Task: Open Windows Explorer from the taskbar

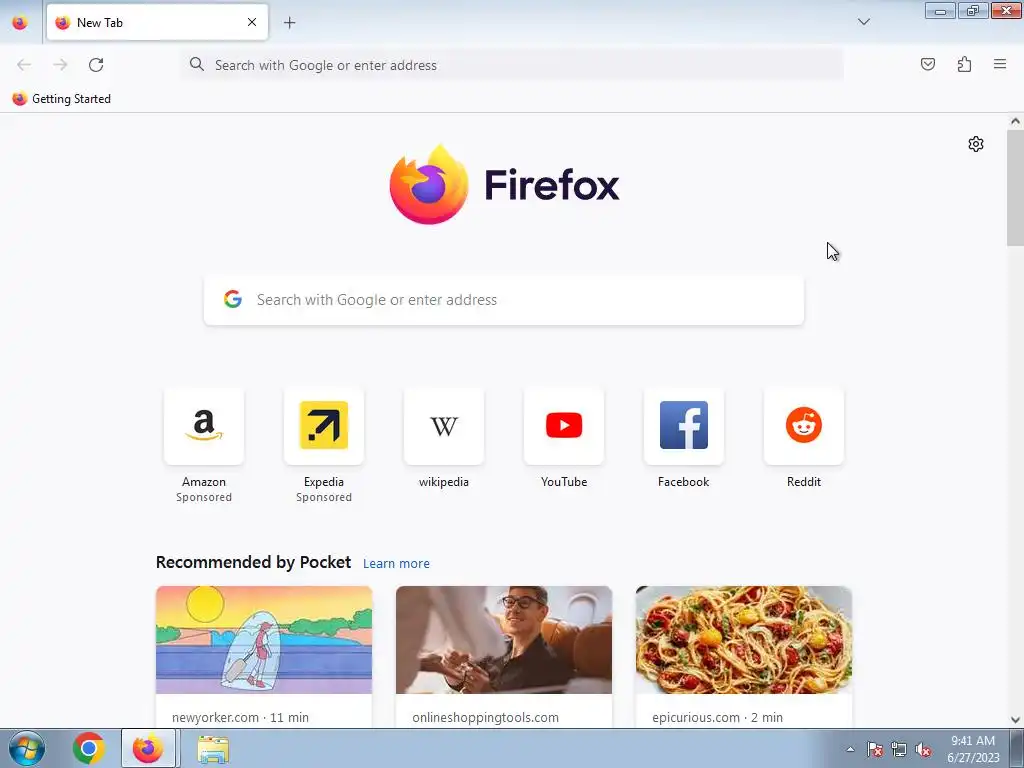Action: tap(213, 748)
